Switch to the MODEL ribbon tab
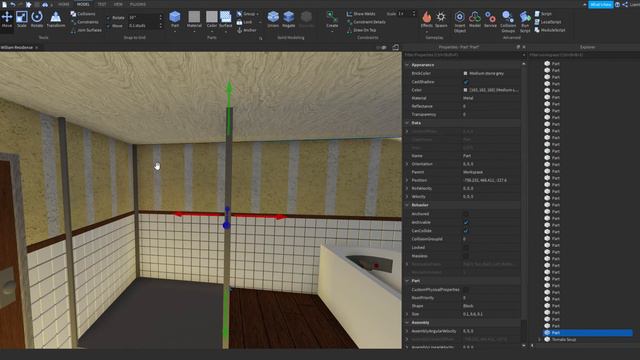This screenshot has width=640, height=360. 83,4
